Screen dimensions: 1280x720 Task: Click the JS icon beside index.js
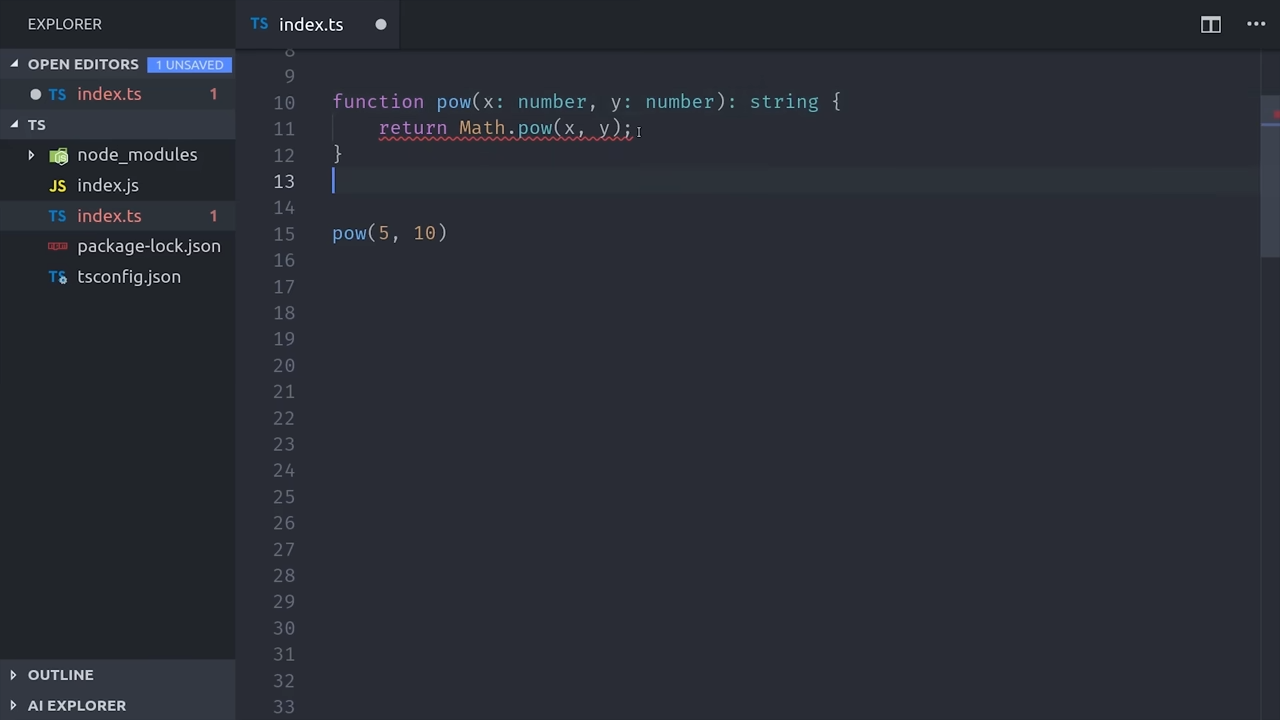pos(58,186)
